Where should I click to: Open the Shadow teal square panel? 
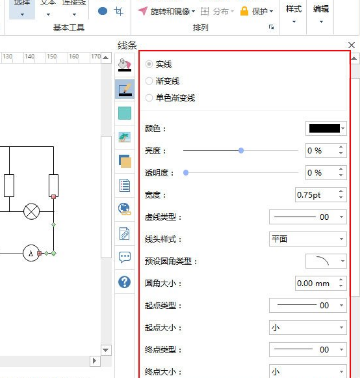click(x=125, y=113)
